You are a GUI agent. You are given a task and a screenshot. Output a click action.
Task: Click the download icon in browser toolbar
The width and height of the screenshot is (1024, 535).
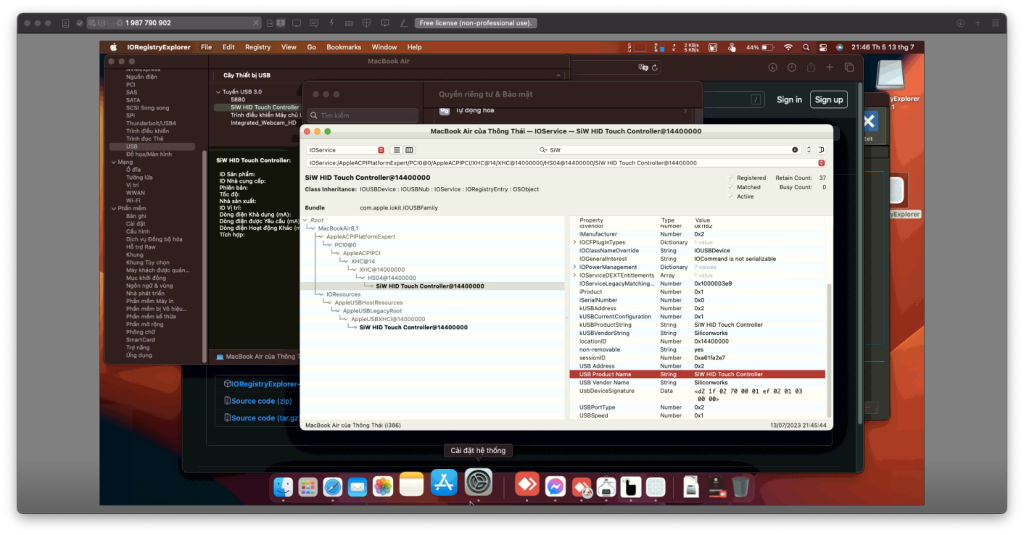tap(773, 67)
